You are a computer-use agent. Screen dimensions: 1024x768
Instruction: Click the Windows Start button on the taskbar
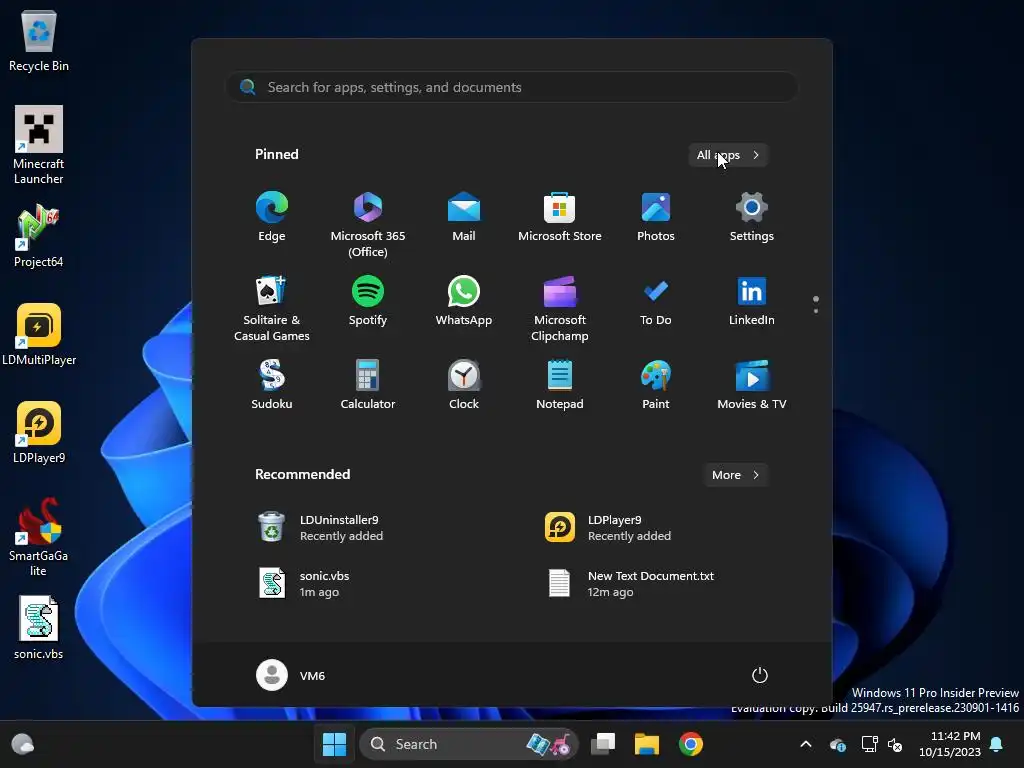pyautogui.click(x=334, y=744)
